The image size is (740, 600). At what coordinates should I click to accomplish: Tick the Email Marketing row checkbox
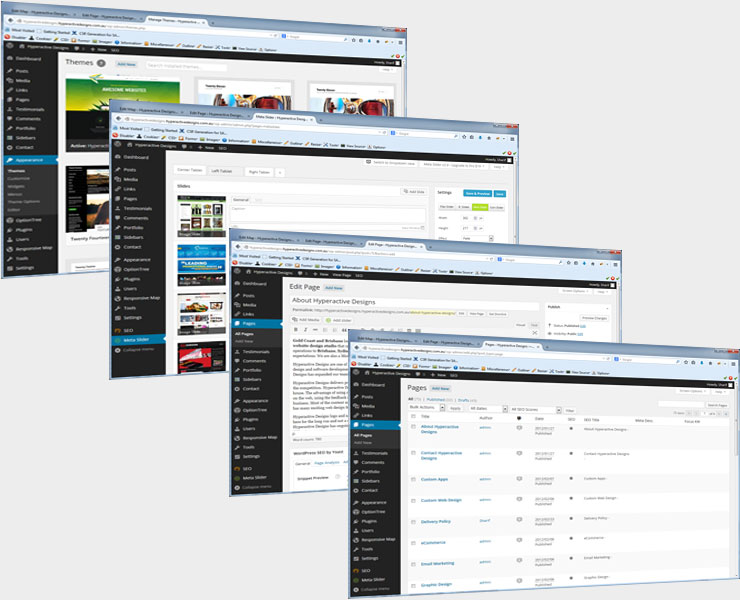pyautogui.click(x=413, y=564)
